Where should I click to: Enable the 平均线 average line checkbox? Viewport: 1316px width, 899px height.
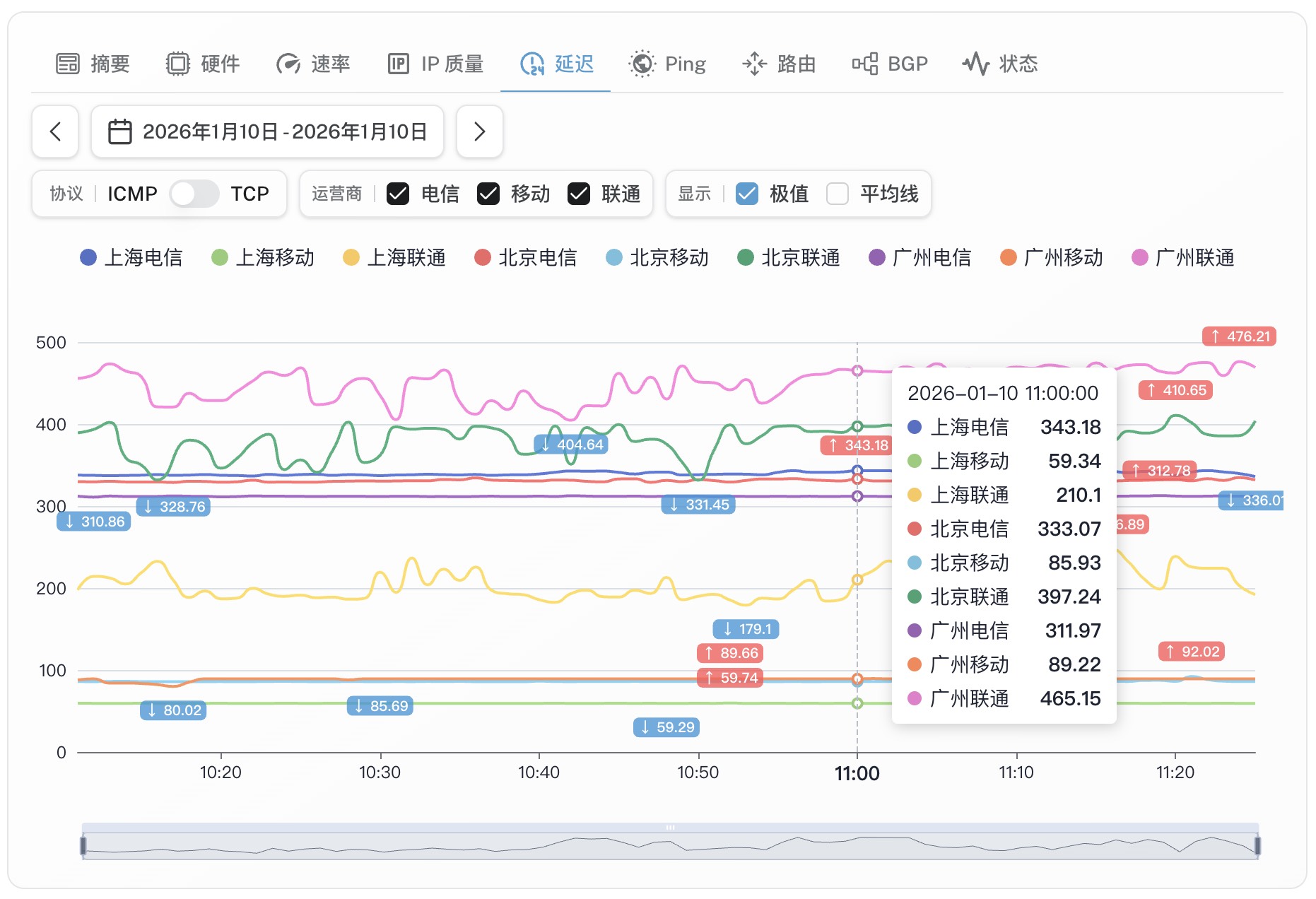pyautogui.click(x=838, y=194)
